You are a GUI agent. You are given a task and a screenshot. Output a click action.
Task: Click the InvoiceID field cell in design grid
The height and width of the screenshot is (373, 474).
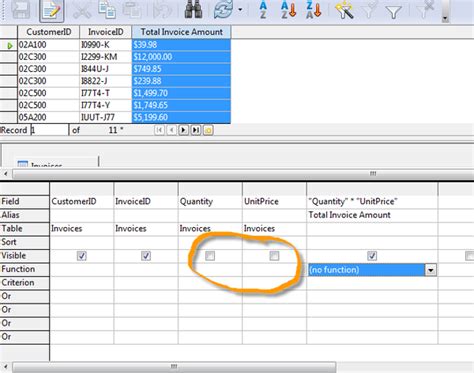pos(146,201)
